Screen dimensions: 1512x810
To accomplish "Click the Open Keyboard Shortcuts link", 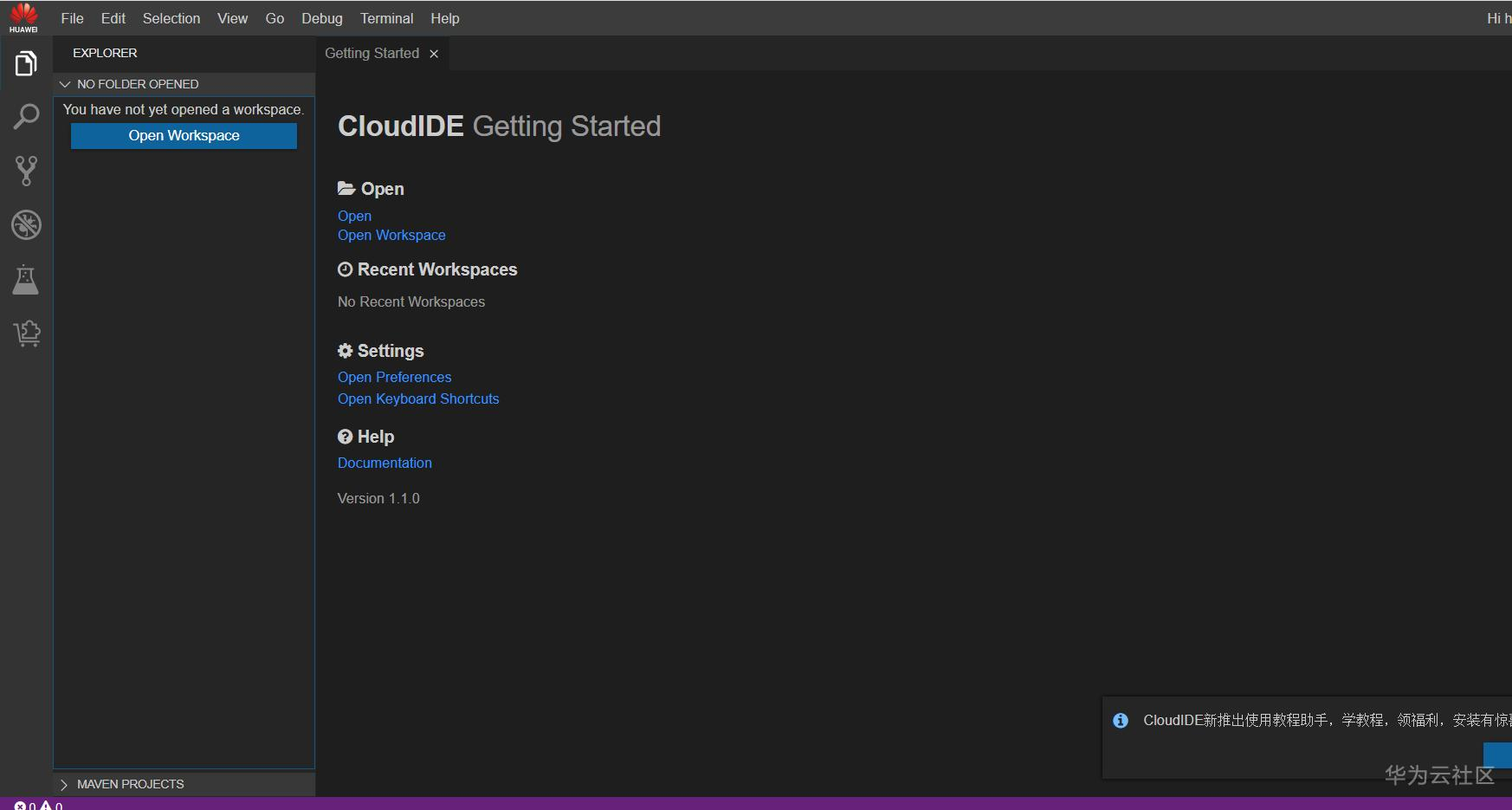I will tap(418, 399).
